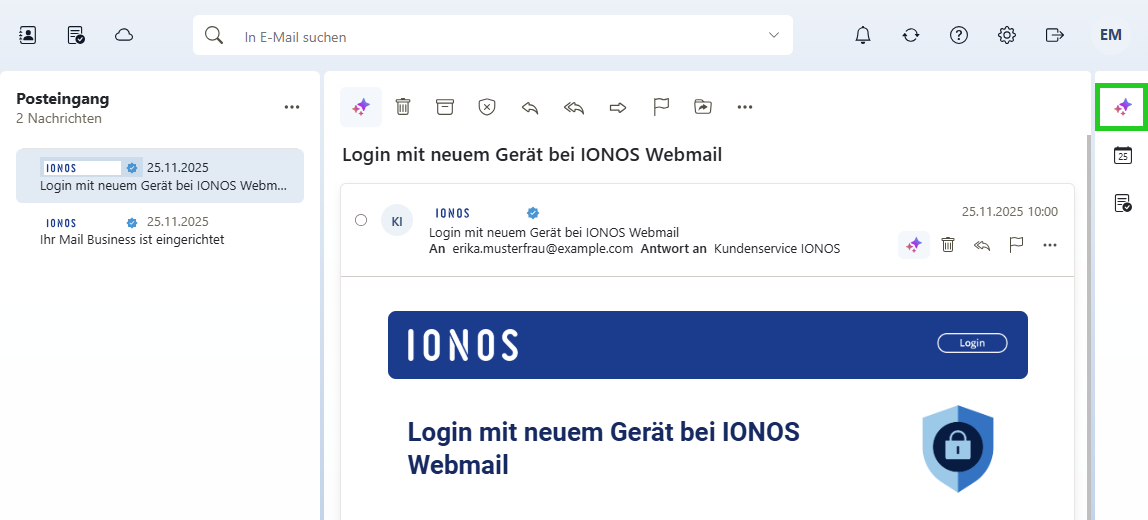This screenshot has width=1148, height=520.
Task: Click the AI assistant icon in mail toolbar
Action: point(361,107)
